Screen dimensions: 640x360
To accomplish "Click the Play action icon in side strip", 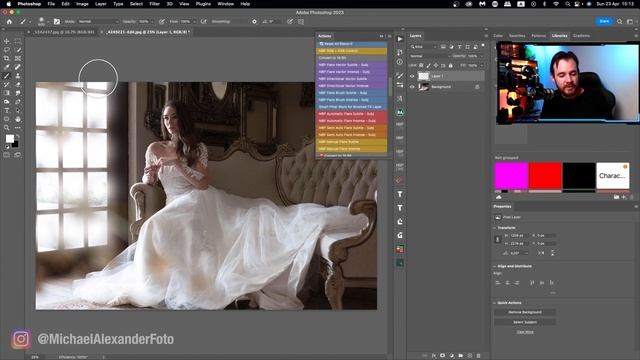I will (x=400, y=39).
